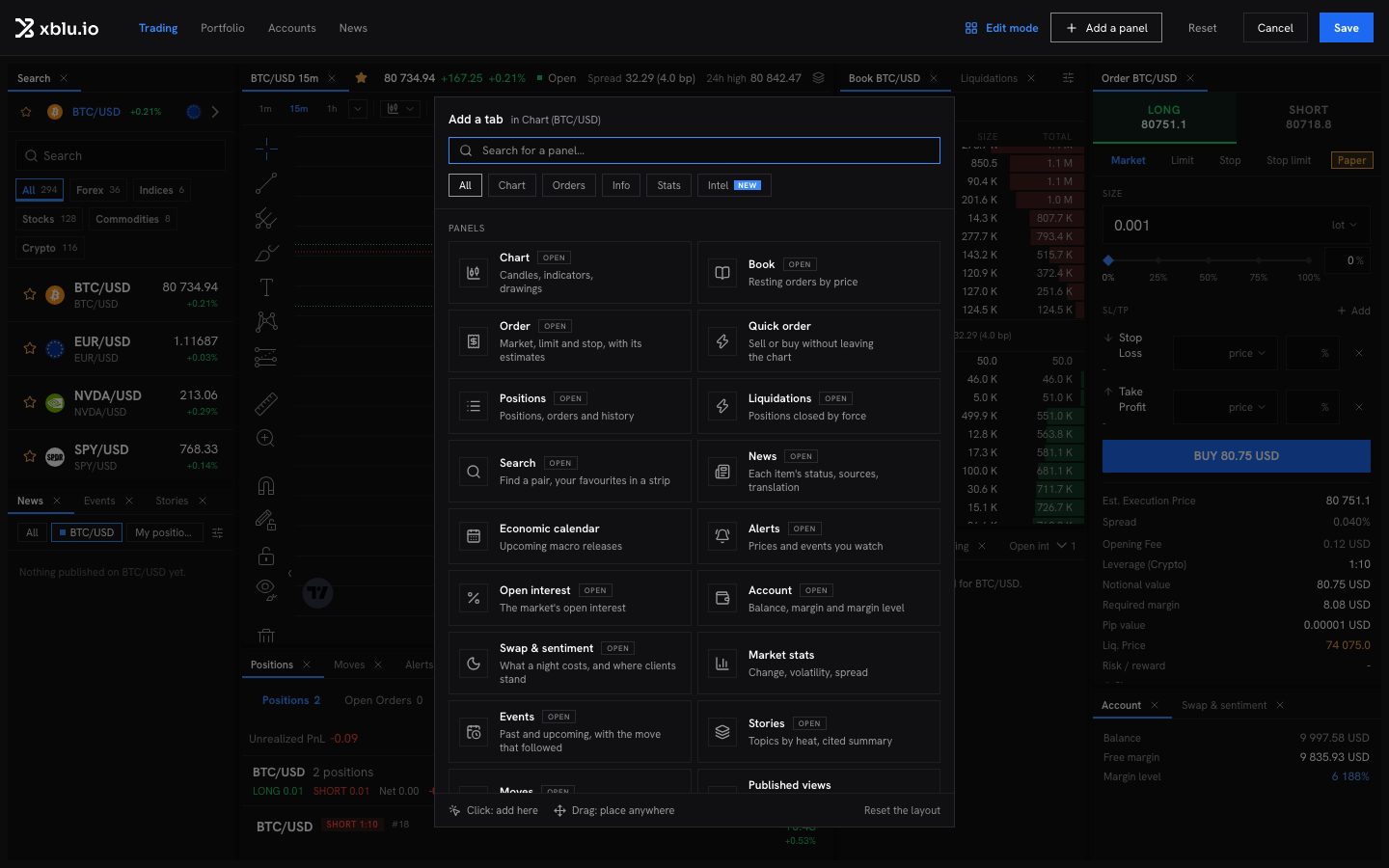Toggle the Paper trading mode badge

click(1351, 160)
